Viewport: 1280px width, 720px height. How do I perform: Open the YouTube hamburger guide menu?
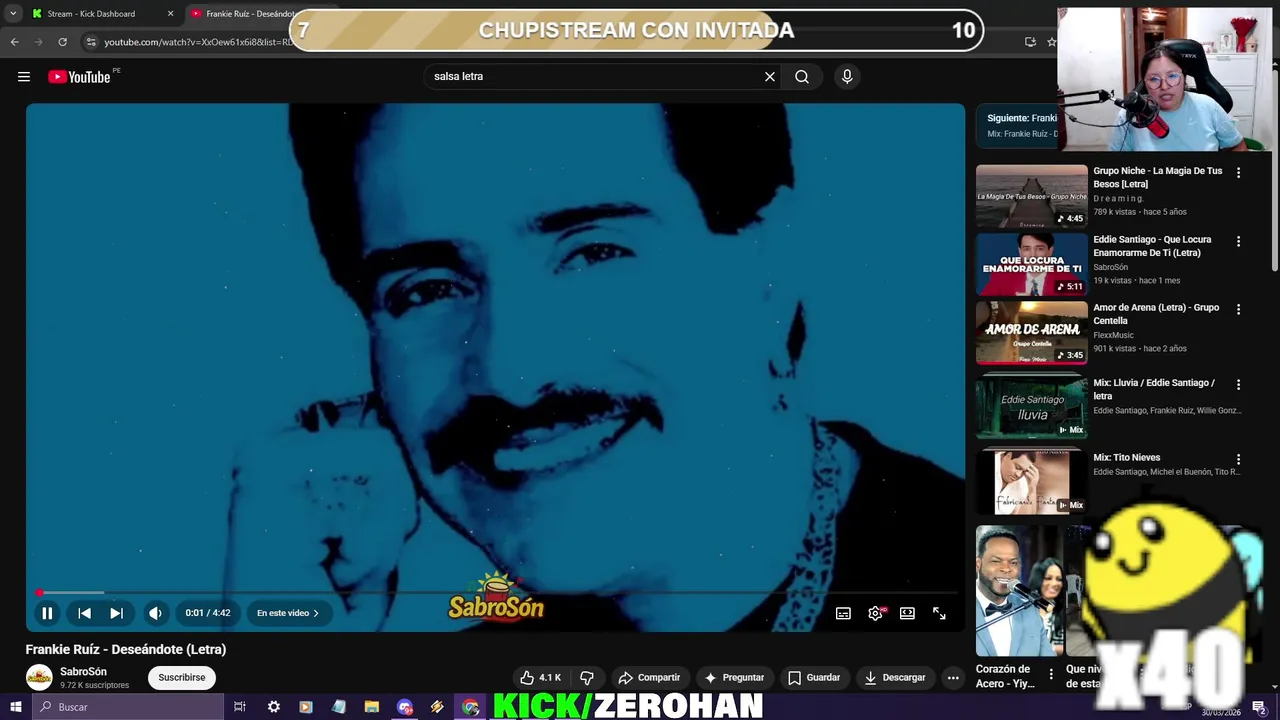pyautogui.click(x=24, y=77)
